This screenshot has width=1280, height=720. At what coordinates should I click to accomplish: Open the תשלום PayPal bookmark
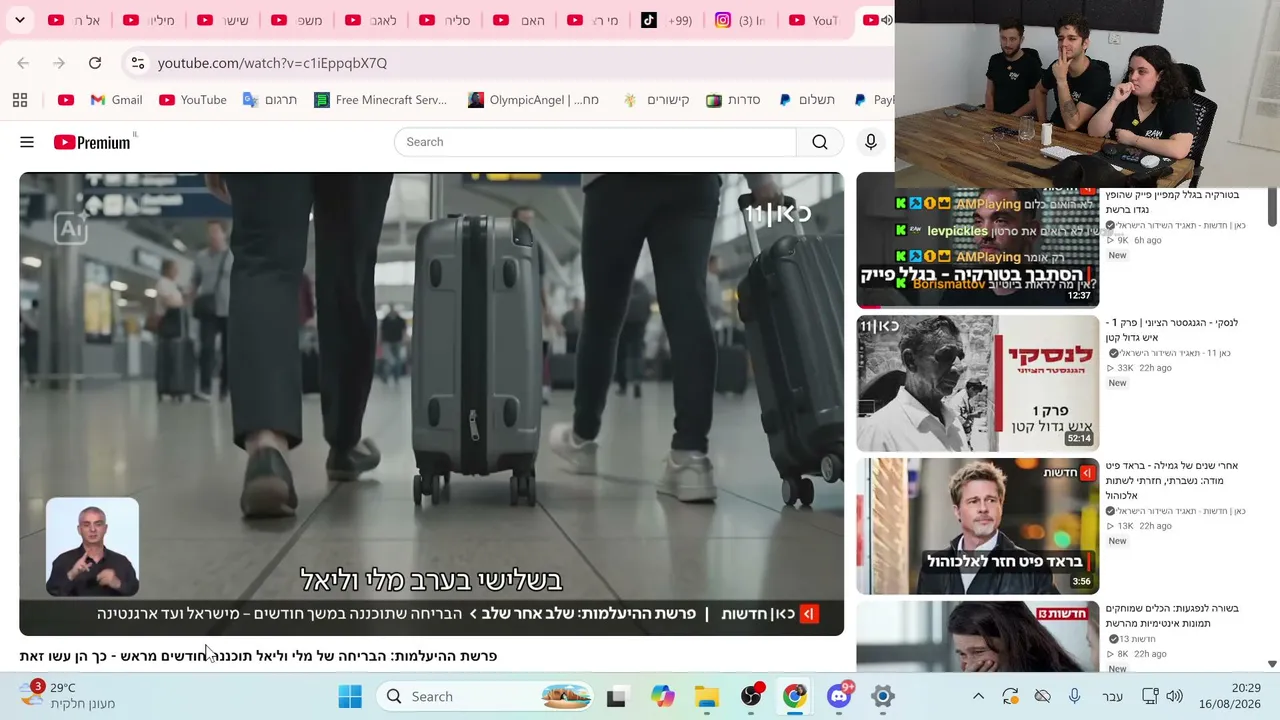(x=806, y=100)
